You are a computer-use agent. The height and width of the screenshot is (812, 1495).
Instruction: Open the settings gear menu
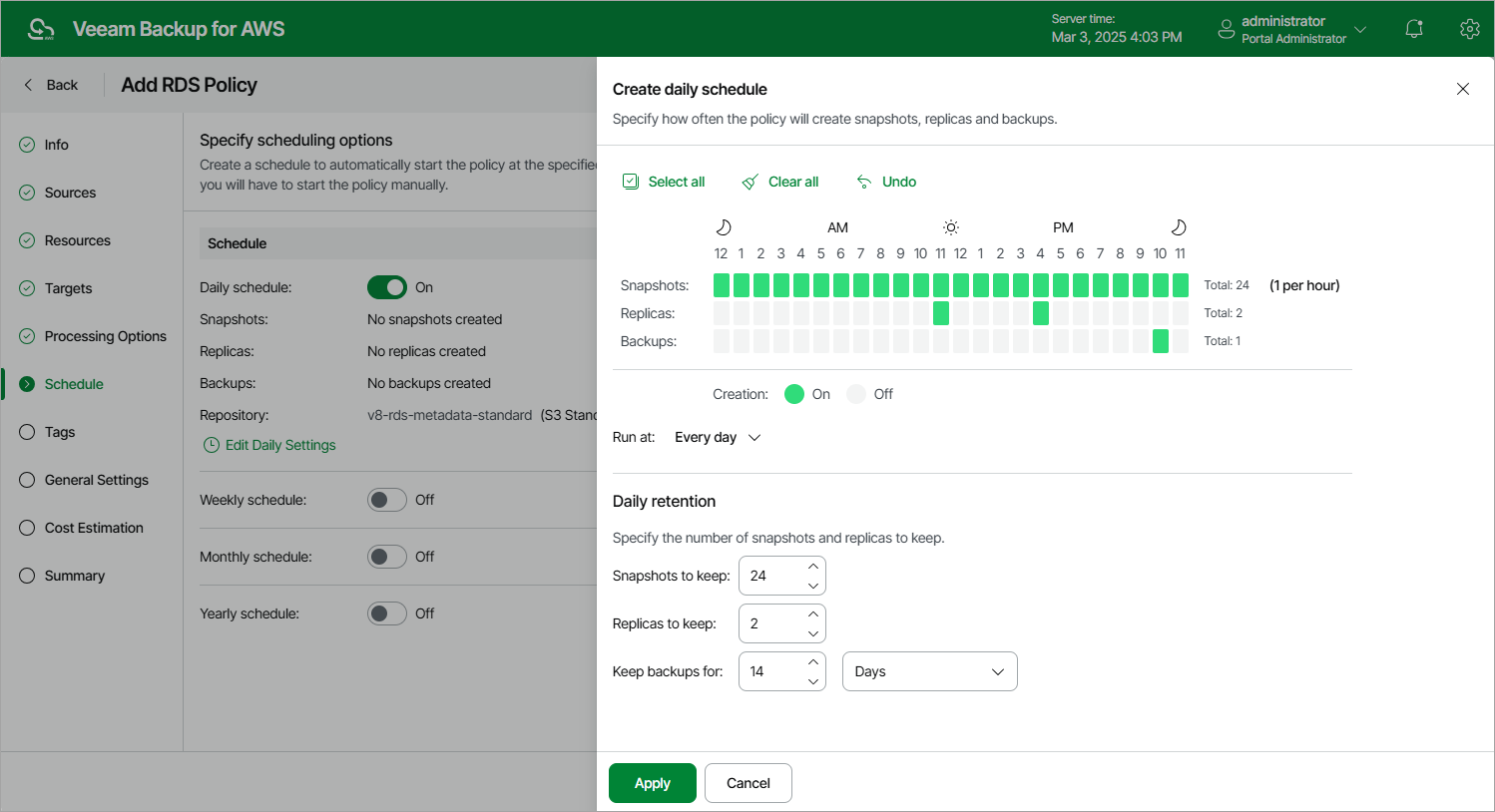coord(1469,28)
